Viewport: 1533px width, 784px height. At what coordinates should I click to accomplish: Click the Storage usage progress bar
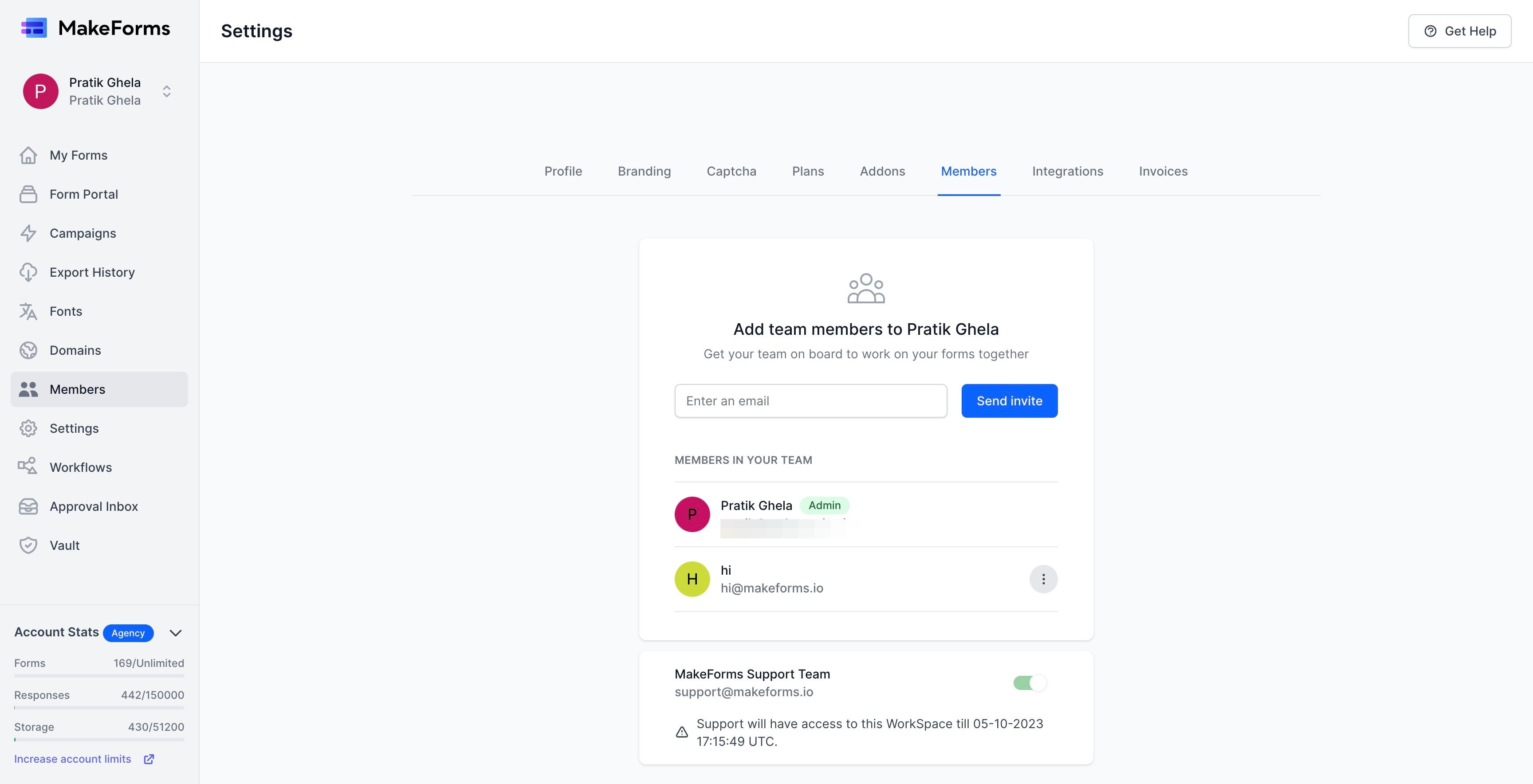[99, 740]
